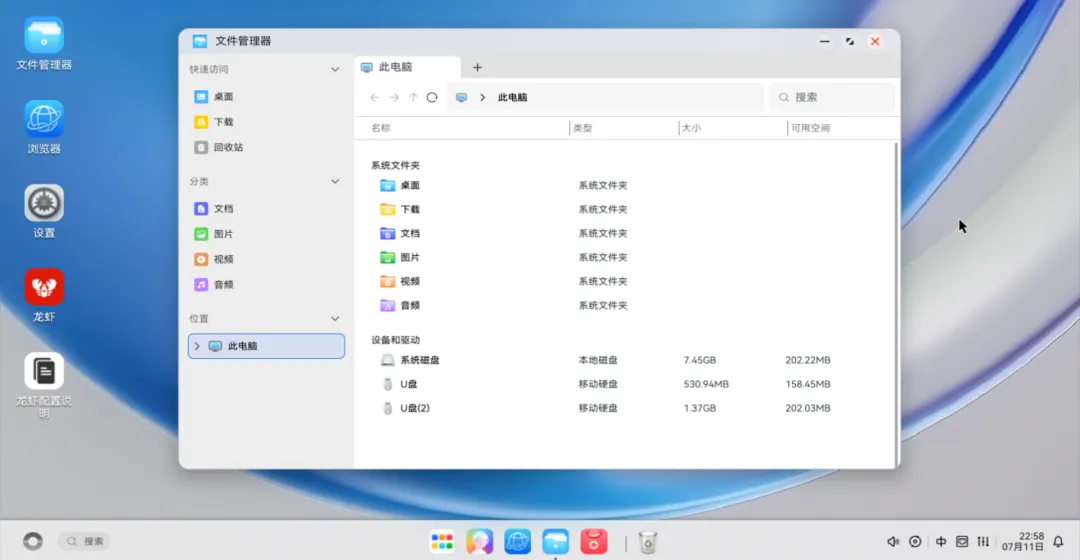Collapse the 快速访问 section

(x=335, y=70)
